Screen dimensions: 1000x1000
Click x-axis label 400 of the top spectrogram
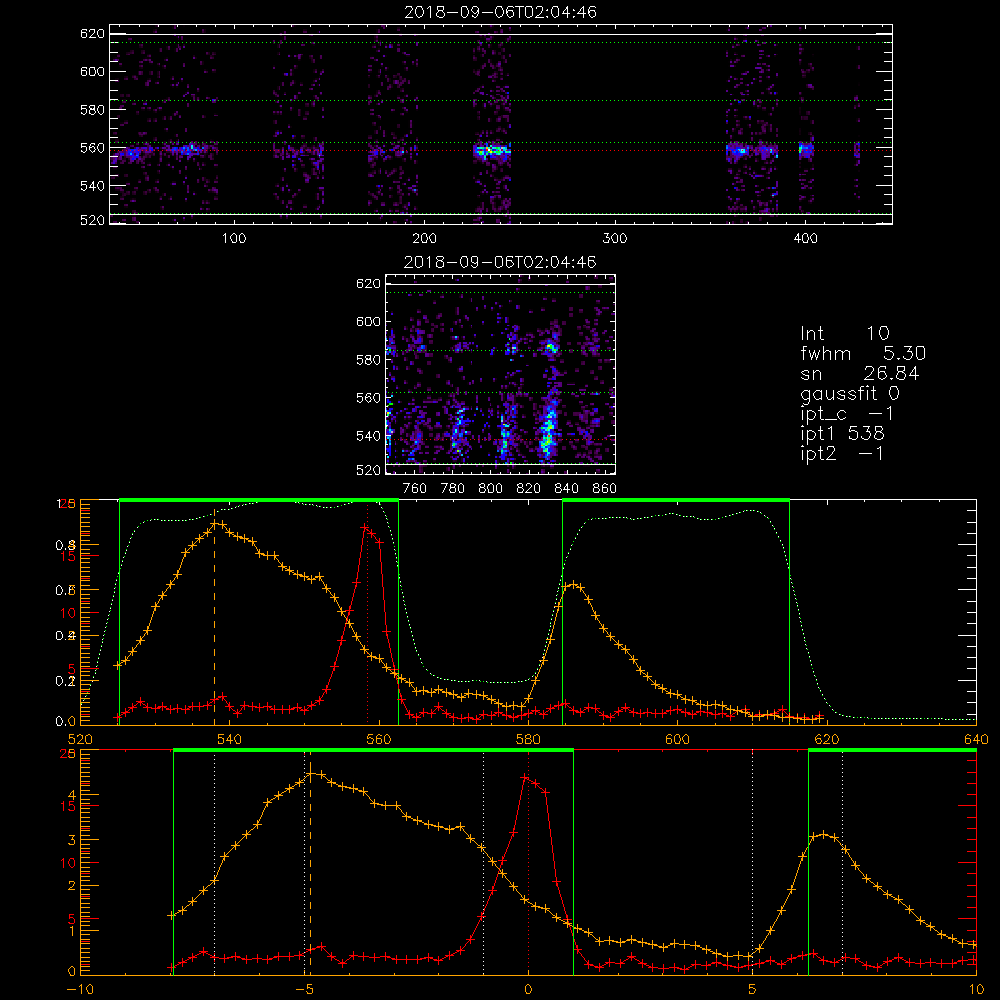tap(805, 239)
